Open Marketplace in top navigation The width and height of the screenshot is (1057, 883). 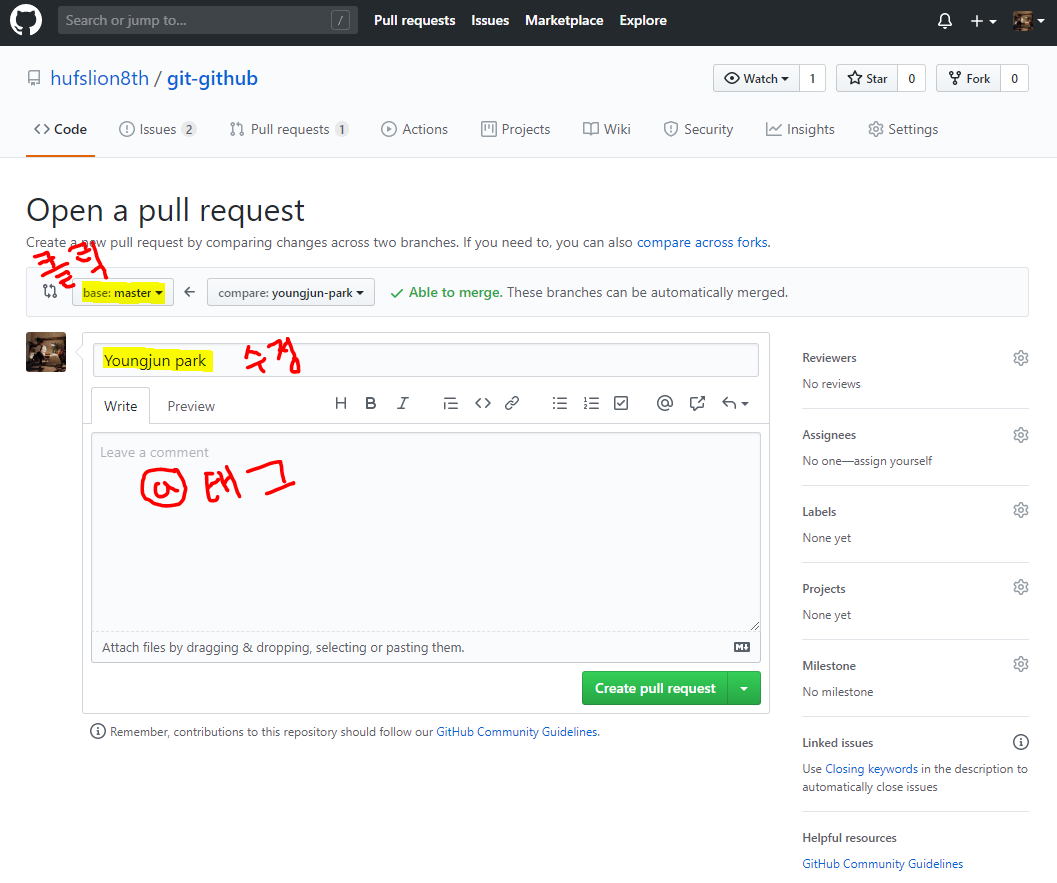coord(564,21)
